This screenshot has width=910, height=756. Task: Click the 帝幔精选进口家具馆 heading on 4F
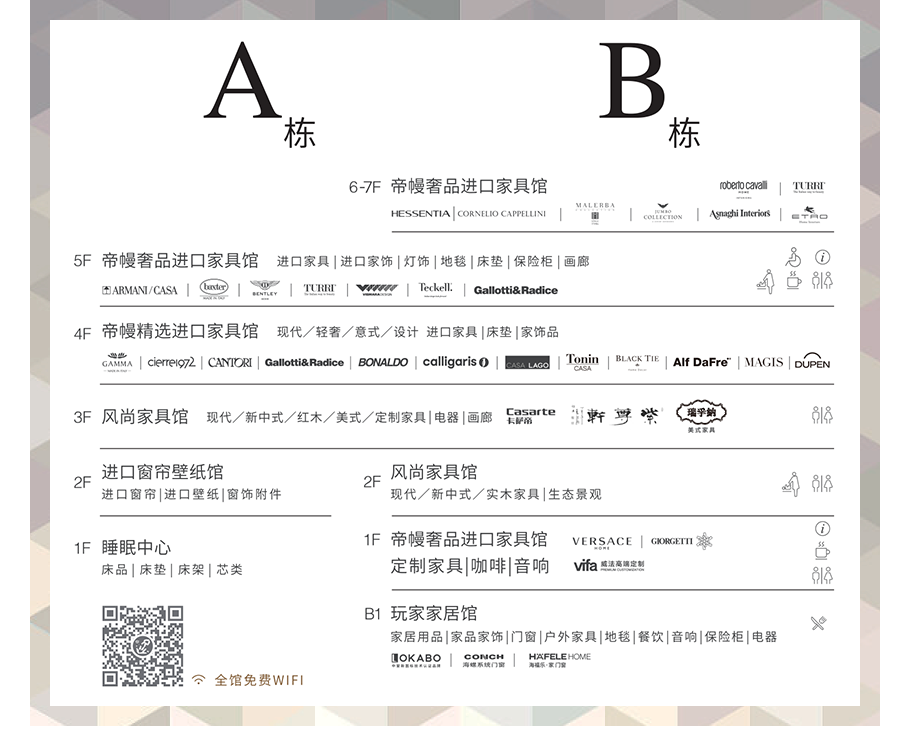point(180,331)
